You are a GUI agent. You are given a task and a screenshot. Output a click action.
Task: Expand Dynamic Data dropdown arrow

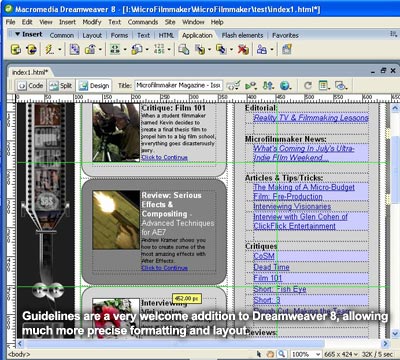pos(60,50)
